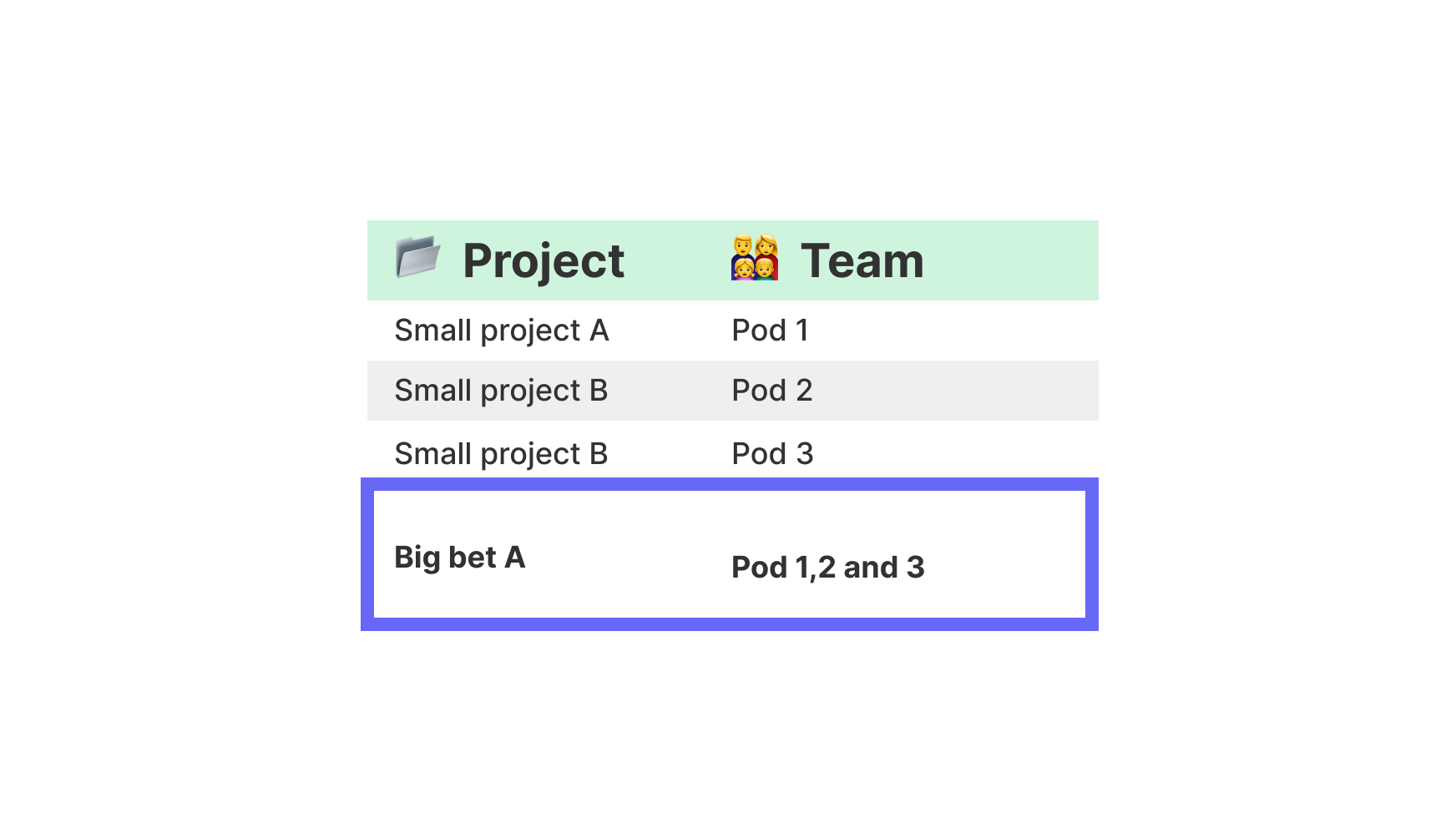
Task: Select the "Pod 1" team cell
Action: (x=770, y=331)
